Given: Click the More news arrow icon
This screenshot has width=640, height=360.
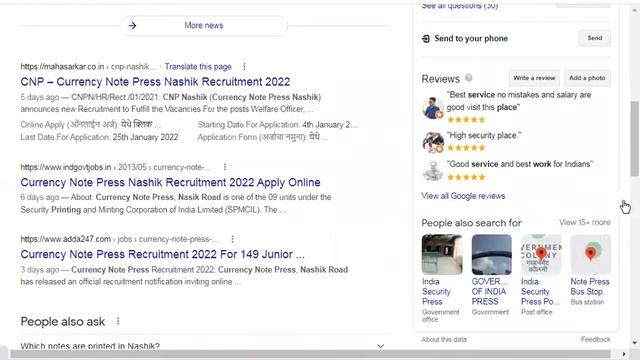Looking at the screenshot, I should tap(132, 26).
